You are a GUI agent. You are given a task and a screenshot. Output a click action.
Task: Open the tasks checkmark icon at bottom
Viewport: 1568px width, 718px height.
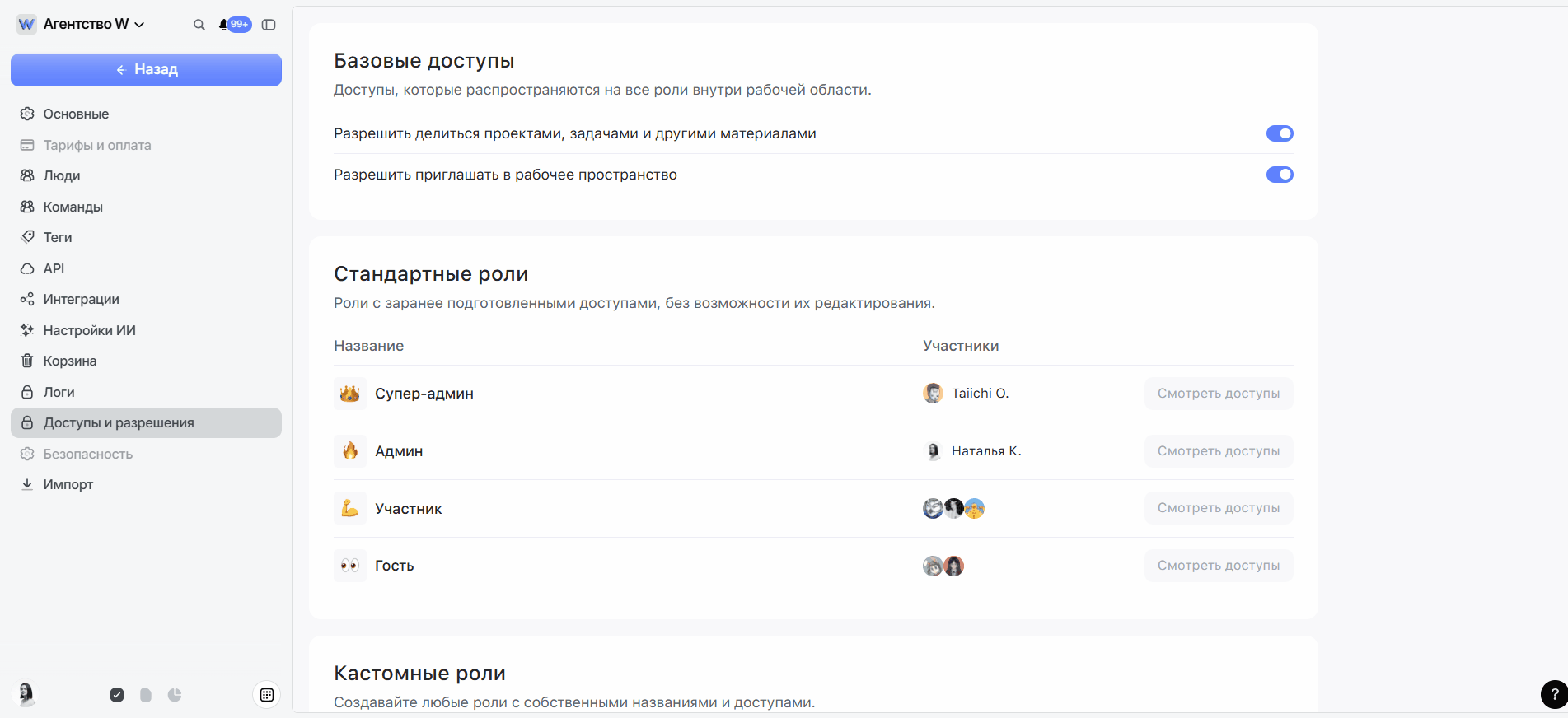pos(117,695)
